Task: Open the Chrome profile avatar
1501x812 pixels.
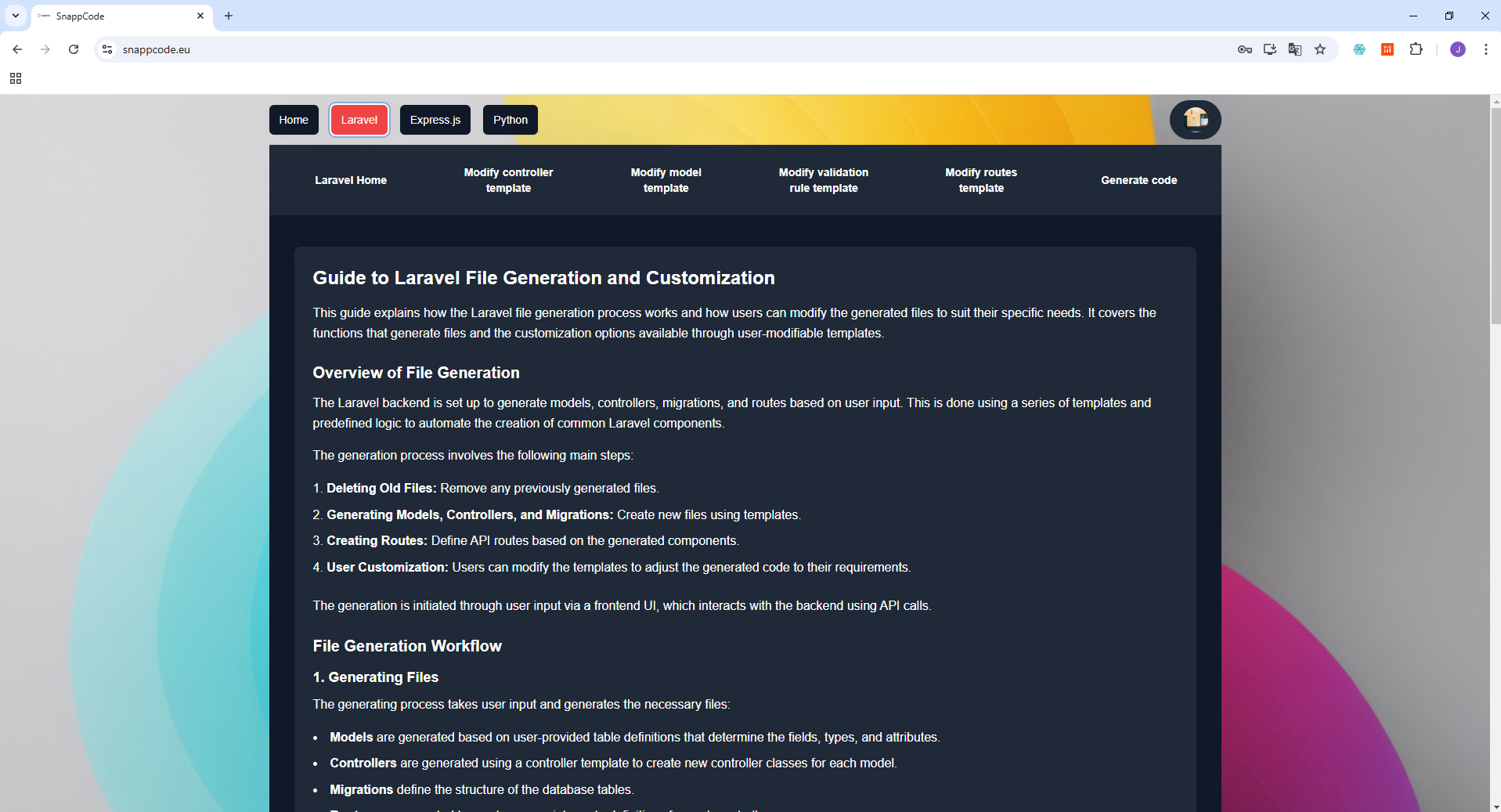Action: (1458, 49)
